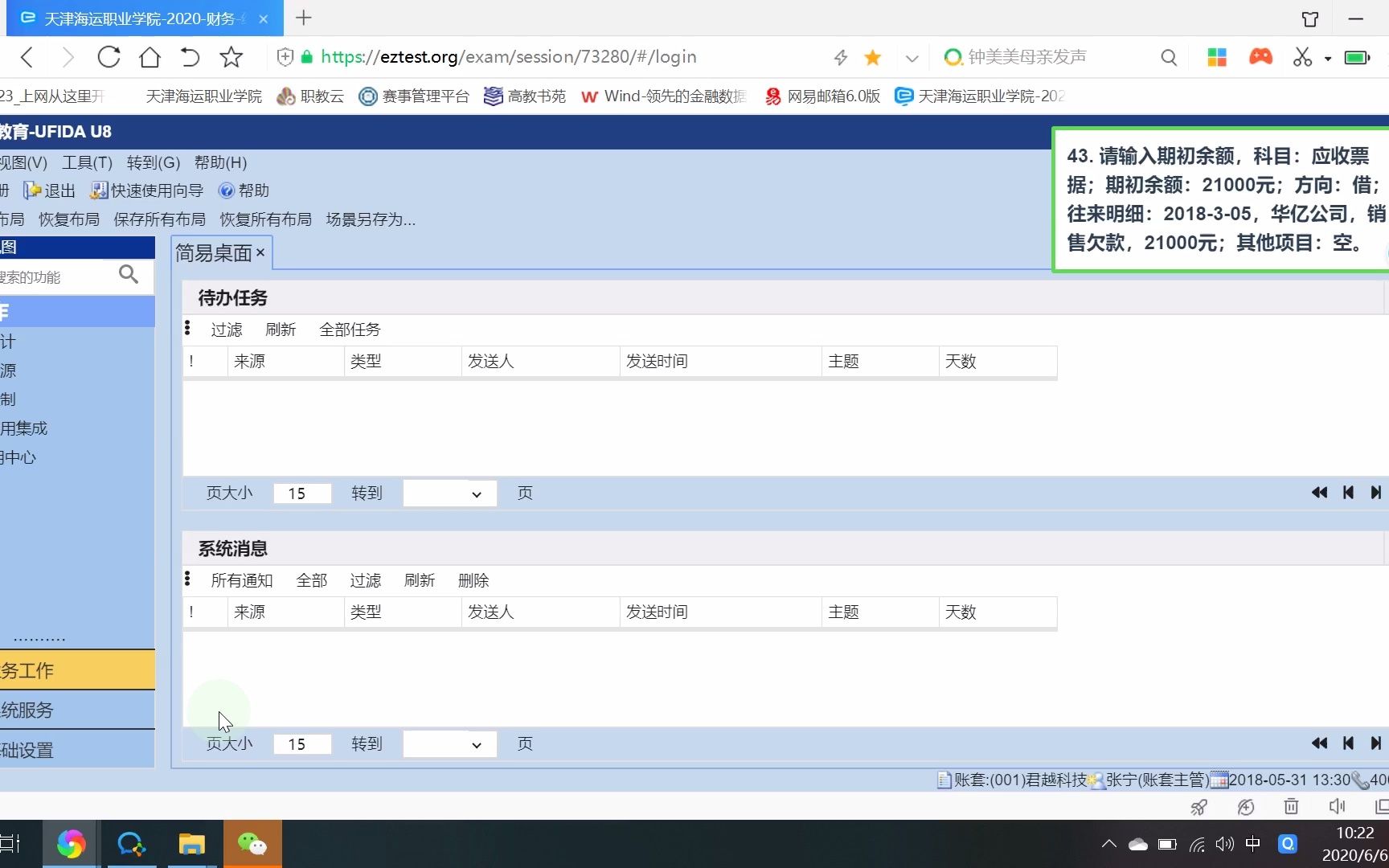Click 恢复布局 in layout toolbar
The height and width of the screenshot is (868, 1389).
[x=69, y=219]
